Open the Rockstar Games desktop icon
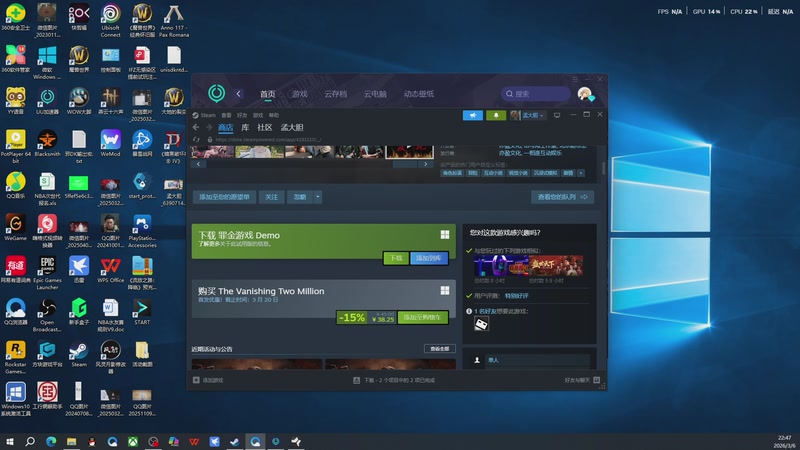The image size is (800, 450). click(15, 357)
